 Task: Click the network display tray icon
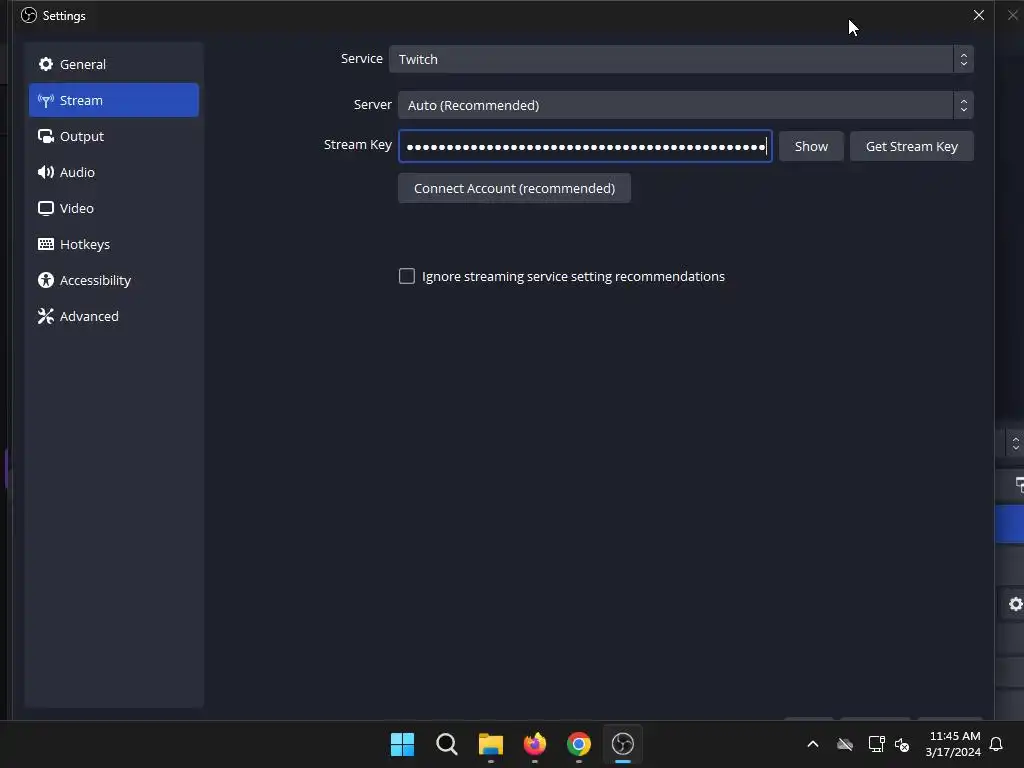click(876, 744)
